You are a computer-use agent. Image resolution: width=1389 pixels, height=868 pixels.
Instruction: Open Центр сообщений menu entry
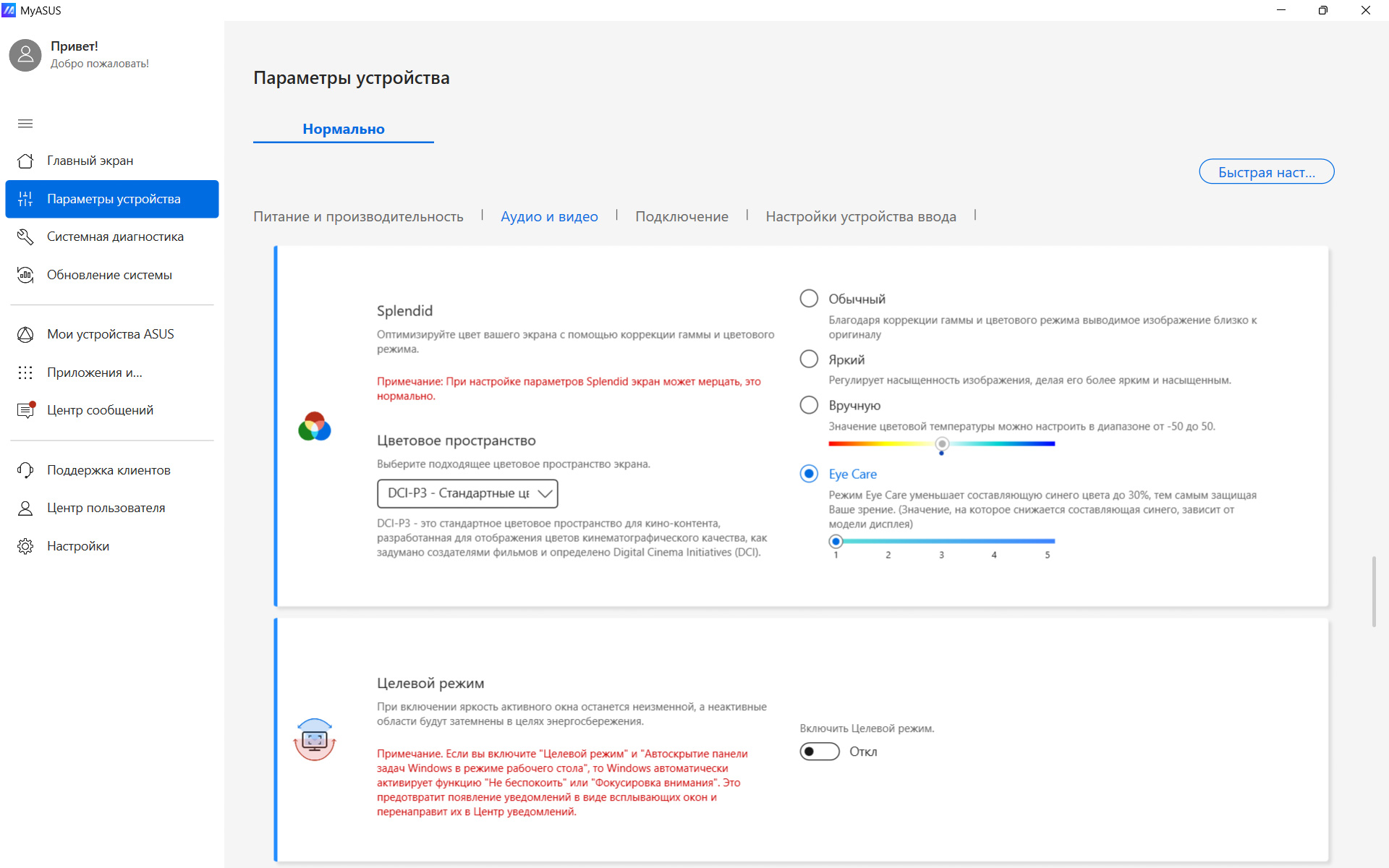112,410
